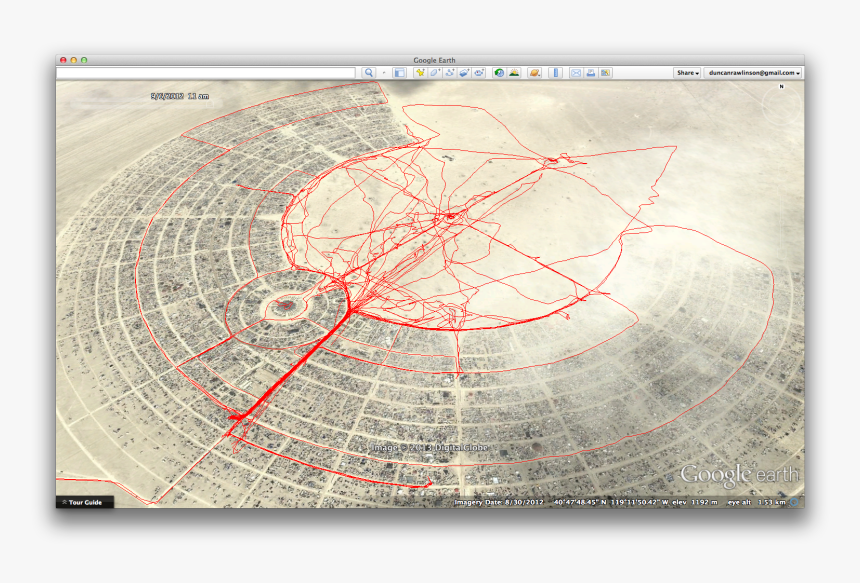Image resolution: width=860 pixels, height=583 pixels.
Task: Open the Ruler measurement tool
Action: (x=555, y=72)
